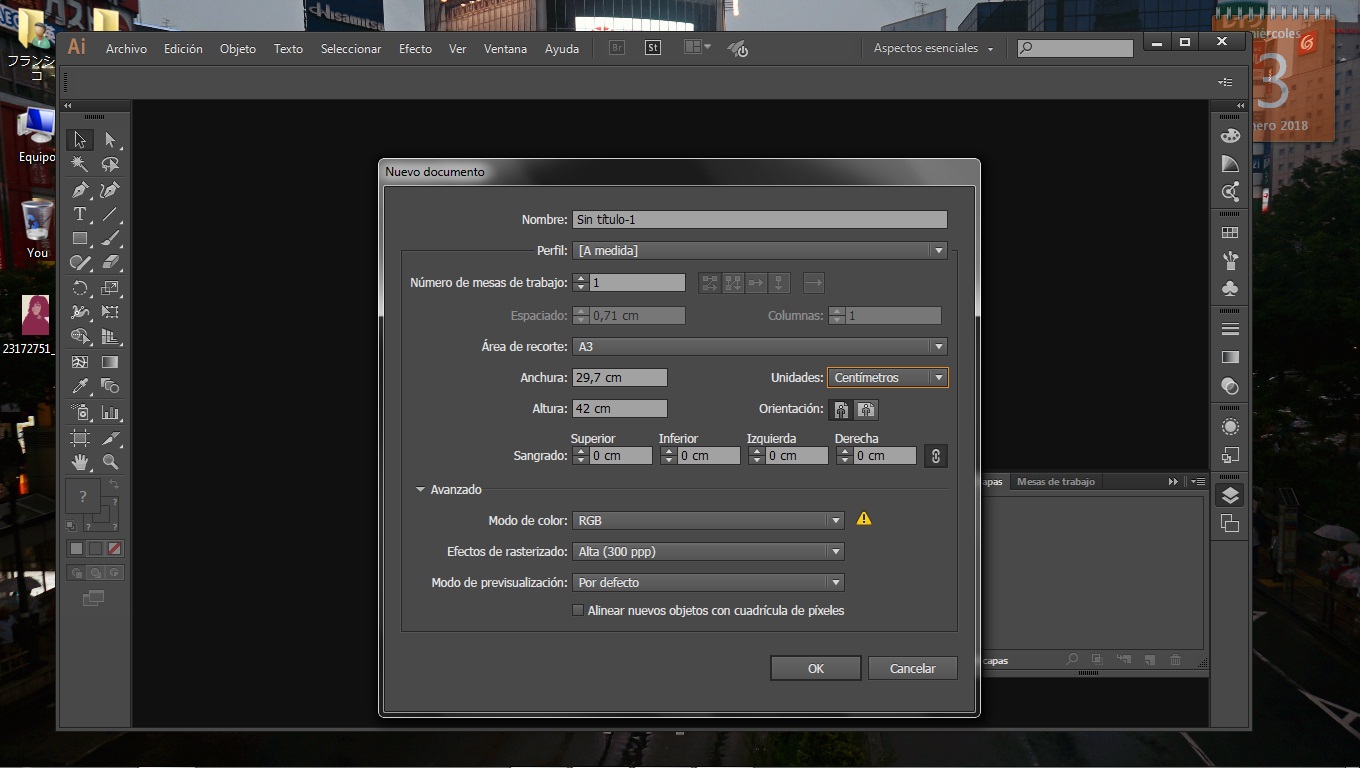The image size is (1360, 768).
Task: Open the Unidades dropdown
Action: pos(887,378)
